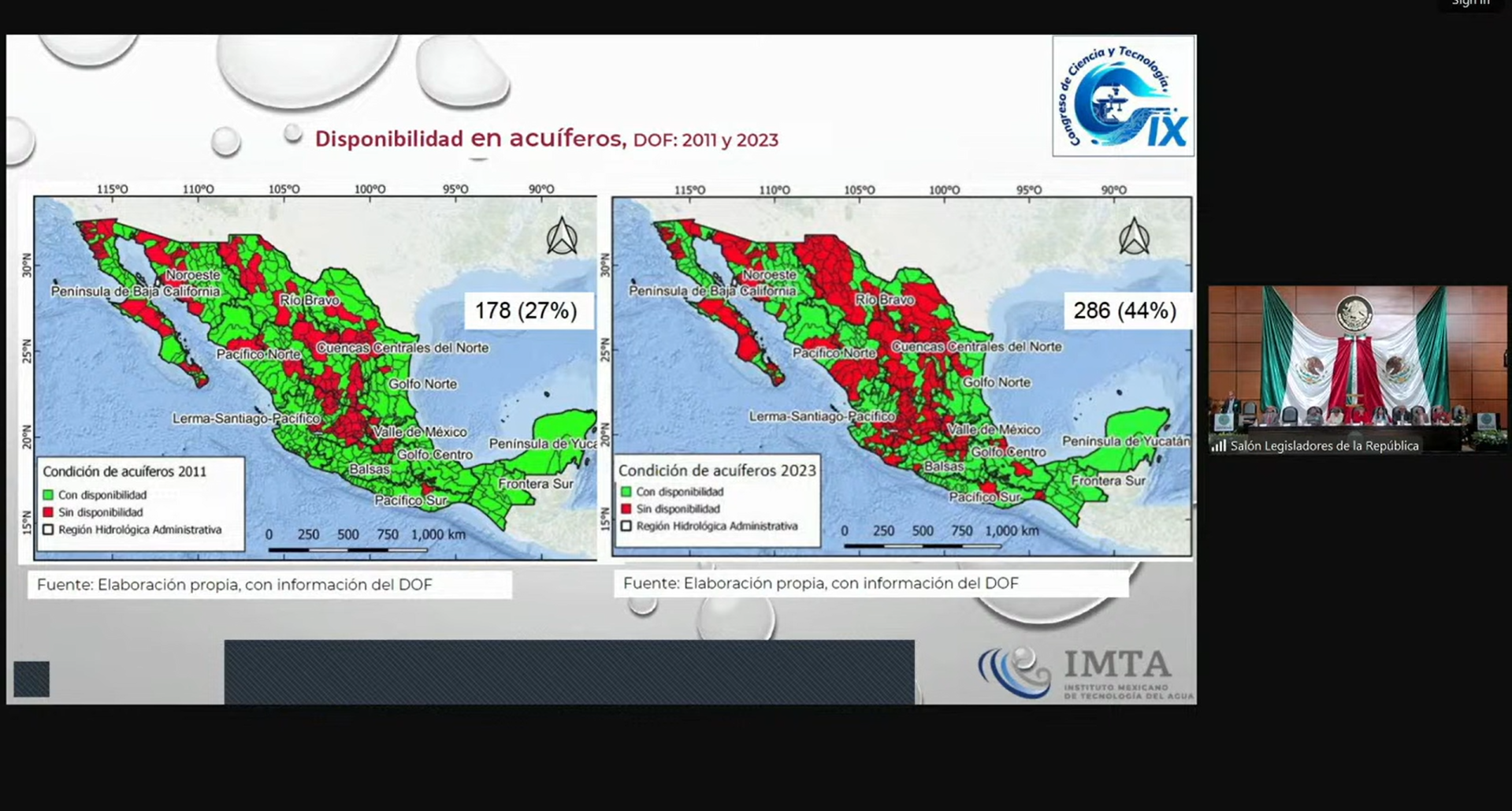Image resolution: width=1512 pixels, height=811 pixels.
Task: Select the red Sin disponibilidad swatch in 2023 legend
Action: coord(626,509)
